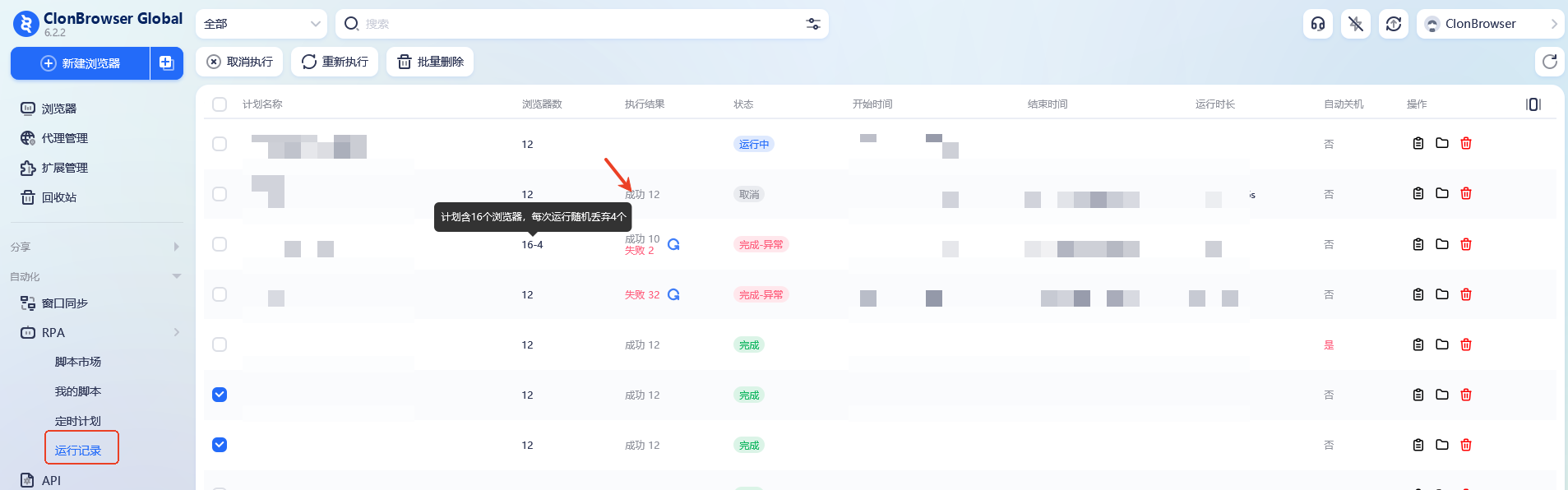This screenshot has width=1568, height=490.
Task: Go to 脚本市场
Action: pos(78,362)
